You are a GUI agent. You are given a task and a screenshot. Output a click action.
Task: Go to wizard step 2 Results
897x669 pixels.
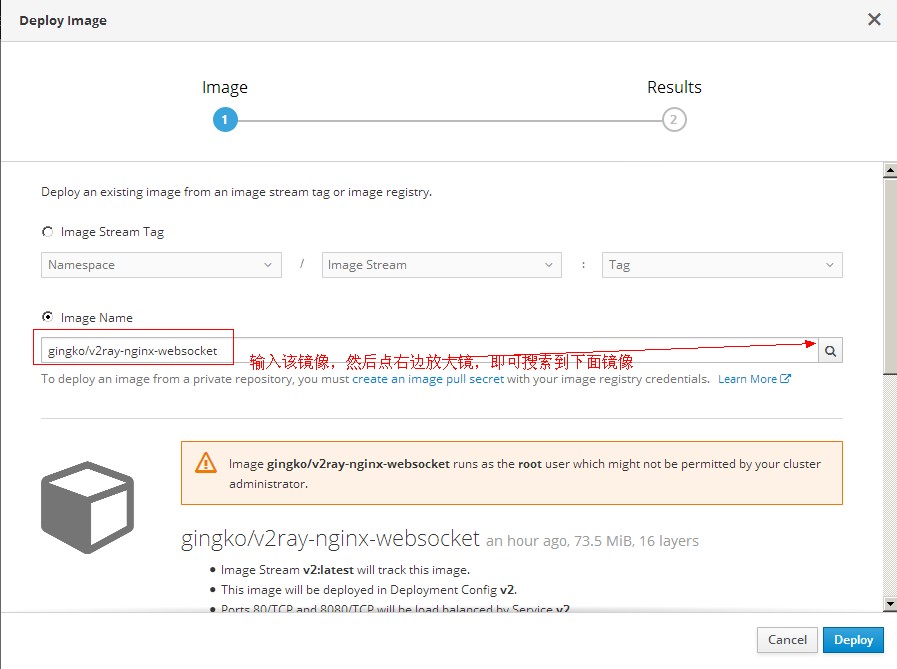tap(674, 120)
